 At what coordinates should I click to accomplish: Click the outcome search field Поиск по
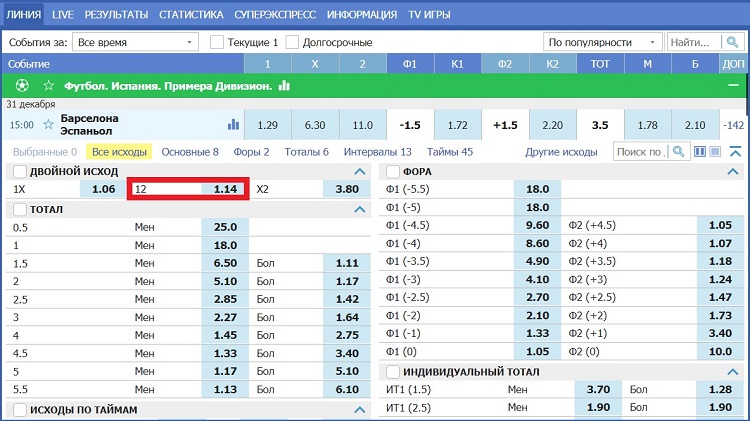coord(640,152)
